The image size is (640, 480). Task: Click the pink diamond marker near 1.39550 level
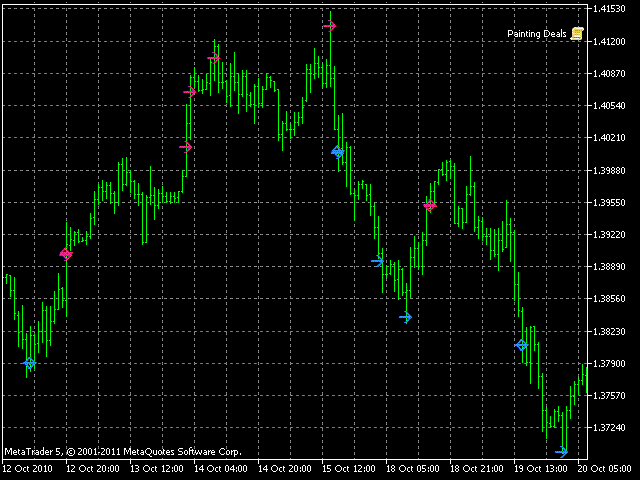pyautogui.click(x=429, y=205)
